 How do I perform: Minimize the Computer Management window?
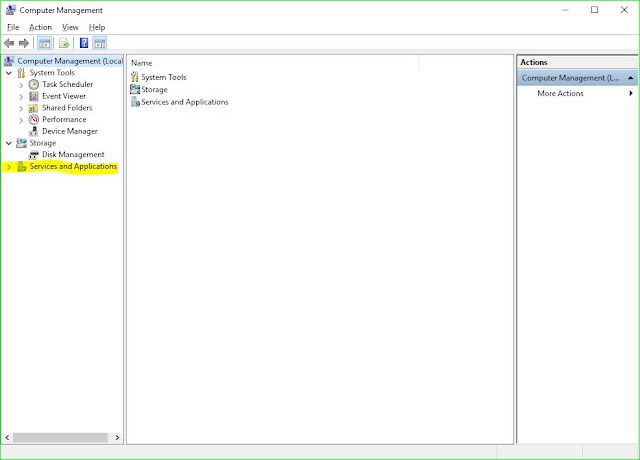(565, 10)
